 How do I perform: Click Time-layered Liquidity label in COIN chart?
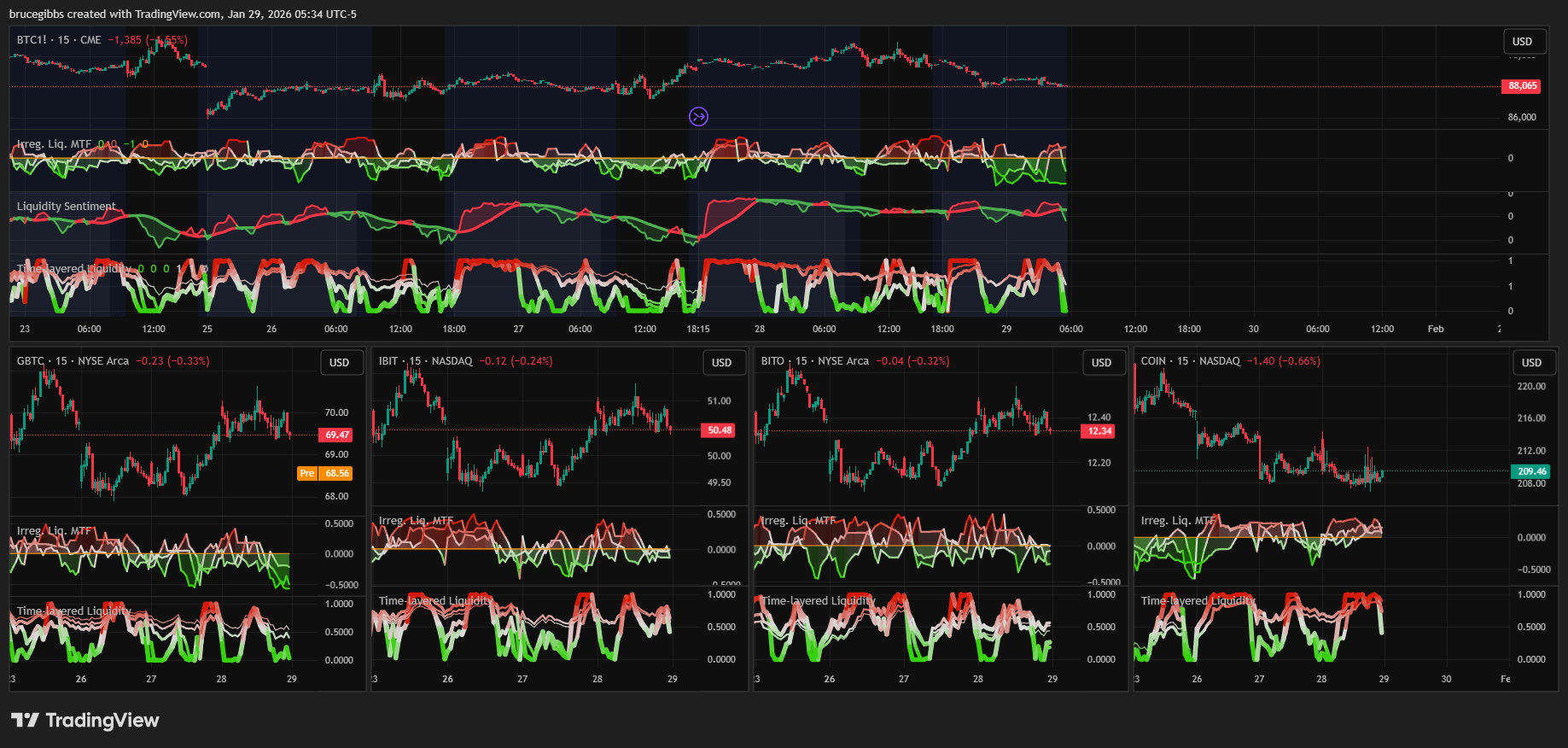1198,601
